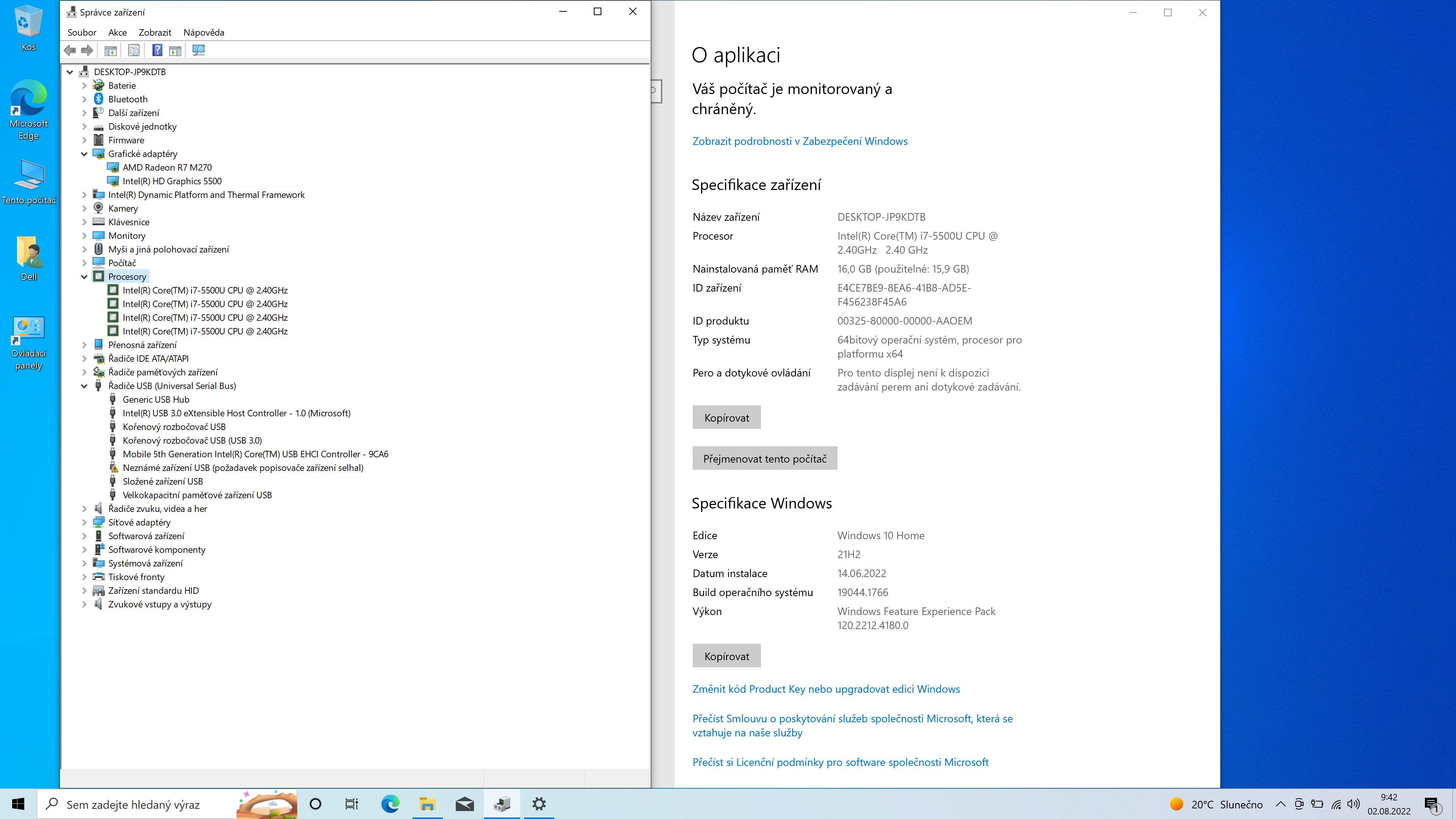Select Velkokapacitní paměťové zařízení USB
Viewport: 1456px width, 819px height.
click(x=197, y=495)
